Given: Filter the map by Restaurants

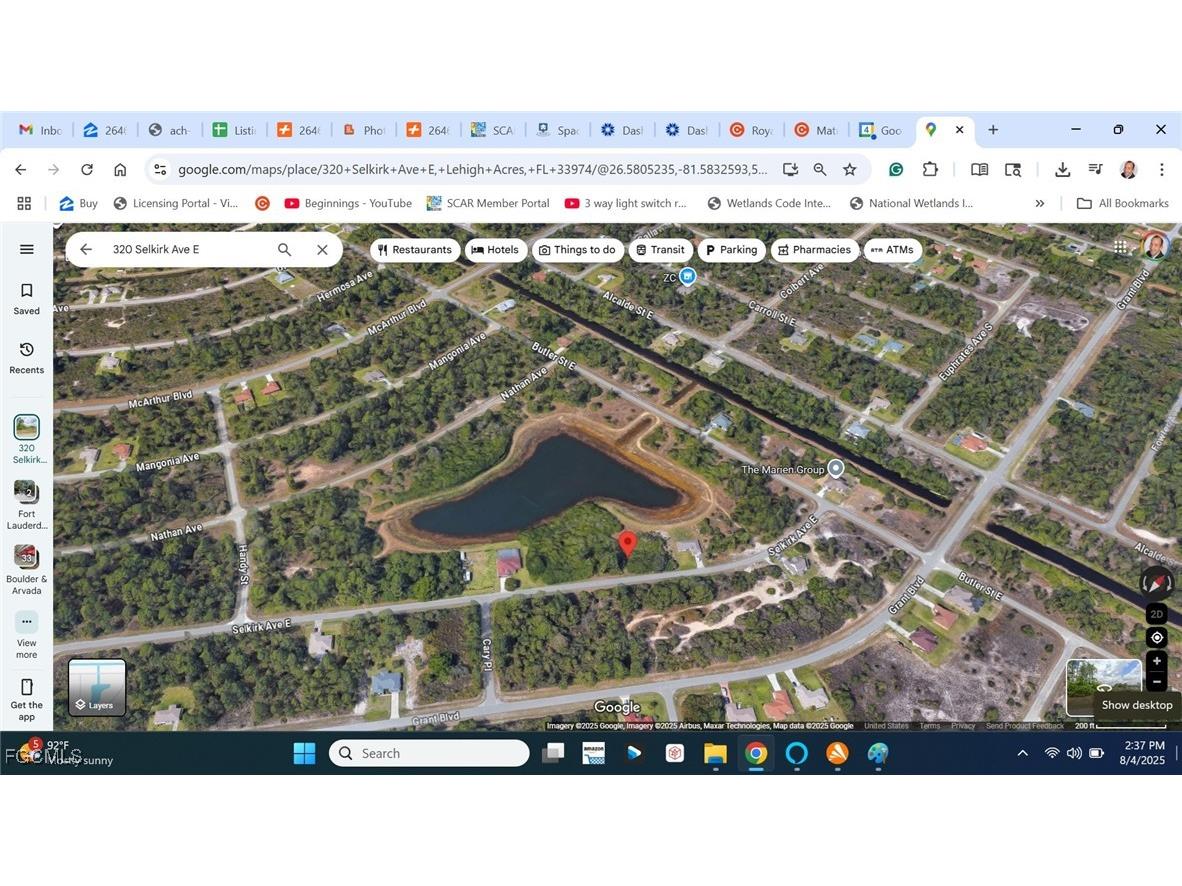Looking at the screenshot, I should [415, 250].
